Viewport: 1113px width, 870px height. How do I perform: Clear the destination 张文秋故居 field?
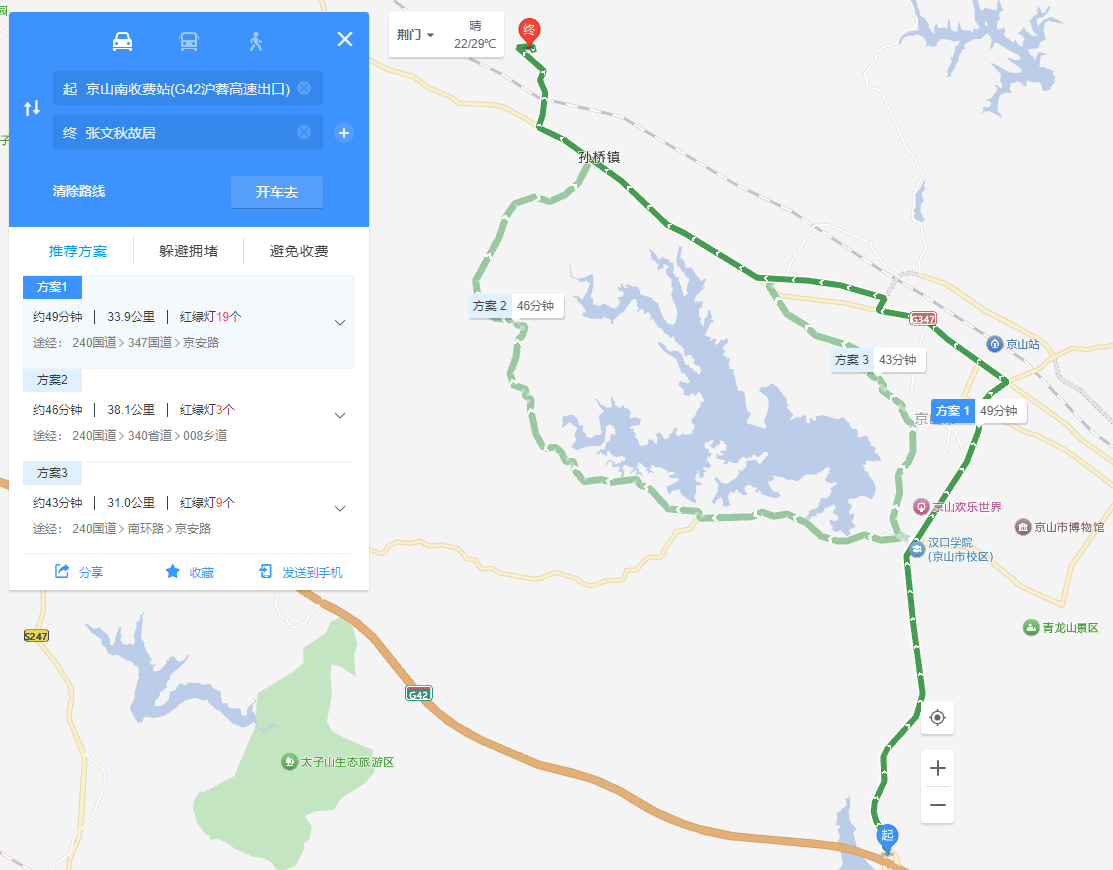(x=304, y=132)
